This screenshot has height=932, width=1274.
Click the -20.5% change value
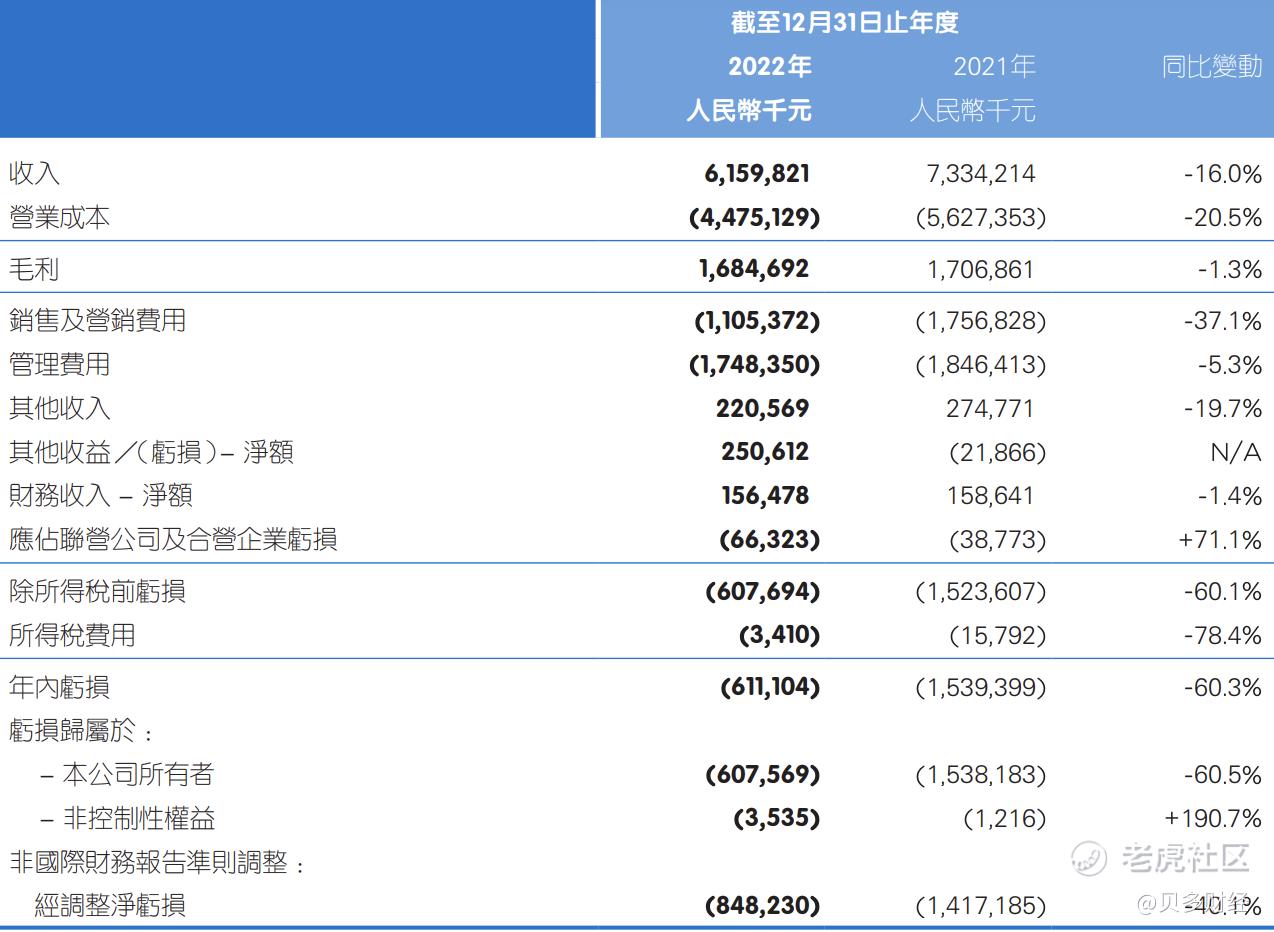pos(1223,217)
